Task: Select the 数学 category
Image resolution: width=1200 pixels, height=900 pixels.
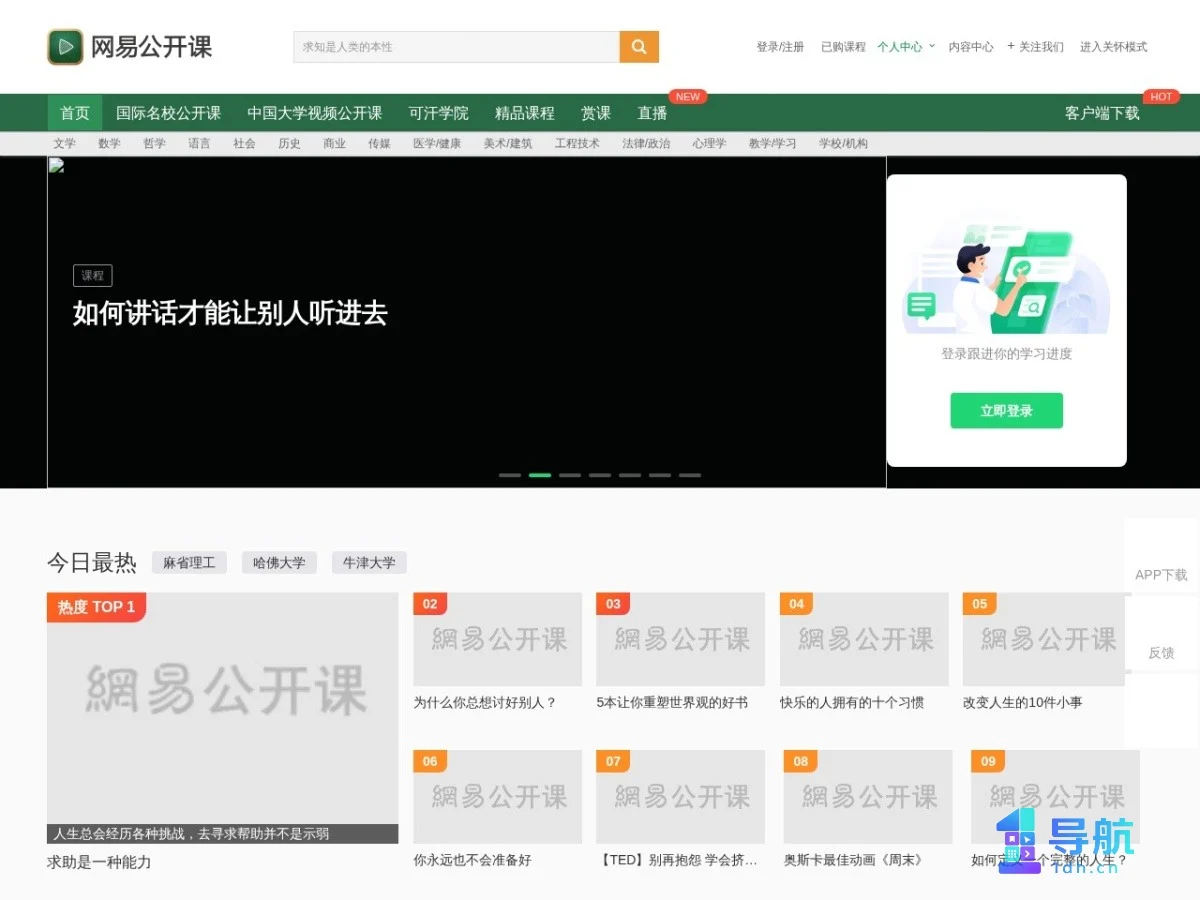Action: 109,144
